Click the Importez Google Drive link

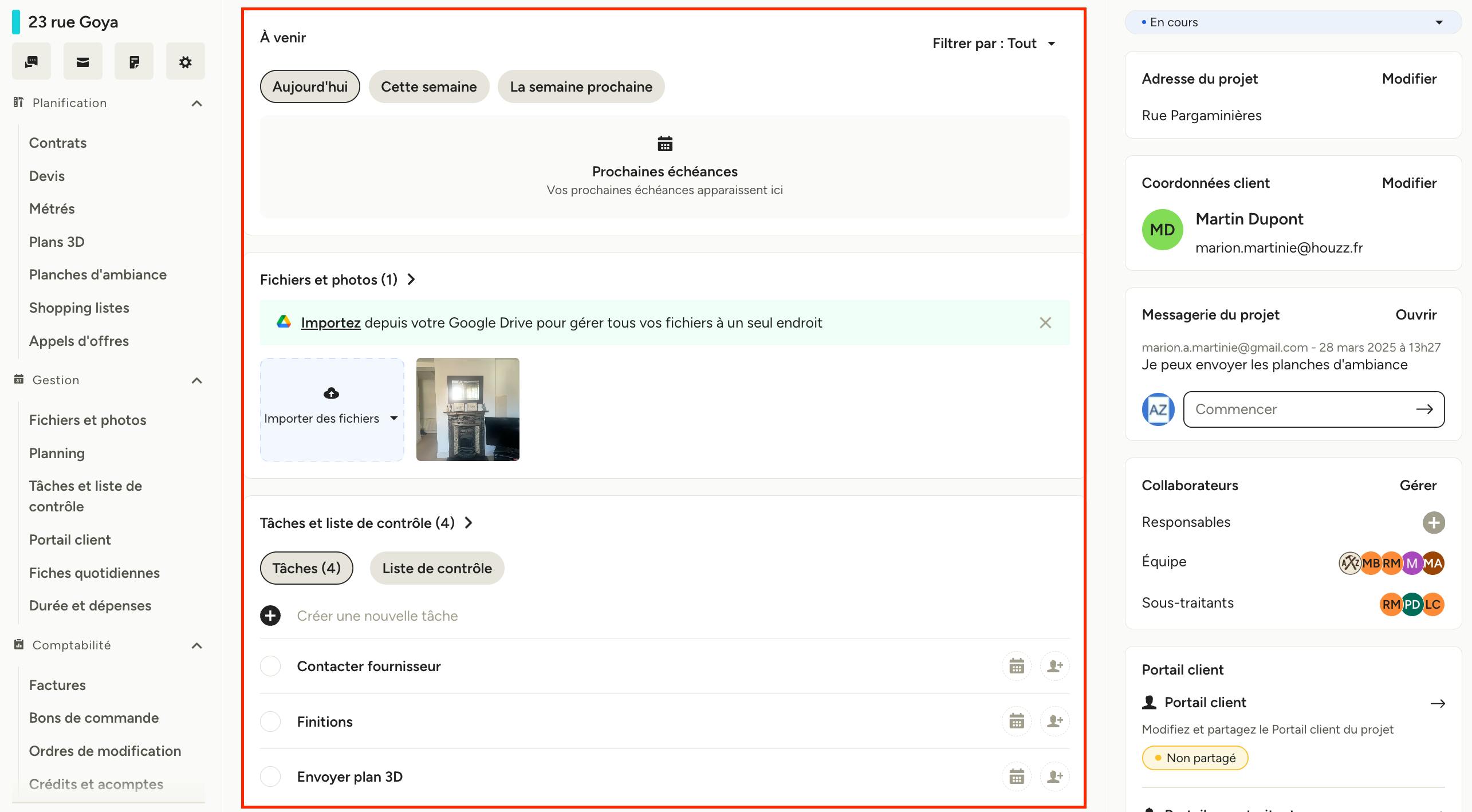(x=330, y=322)
